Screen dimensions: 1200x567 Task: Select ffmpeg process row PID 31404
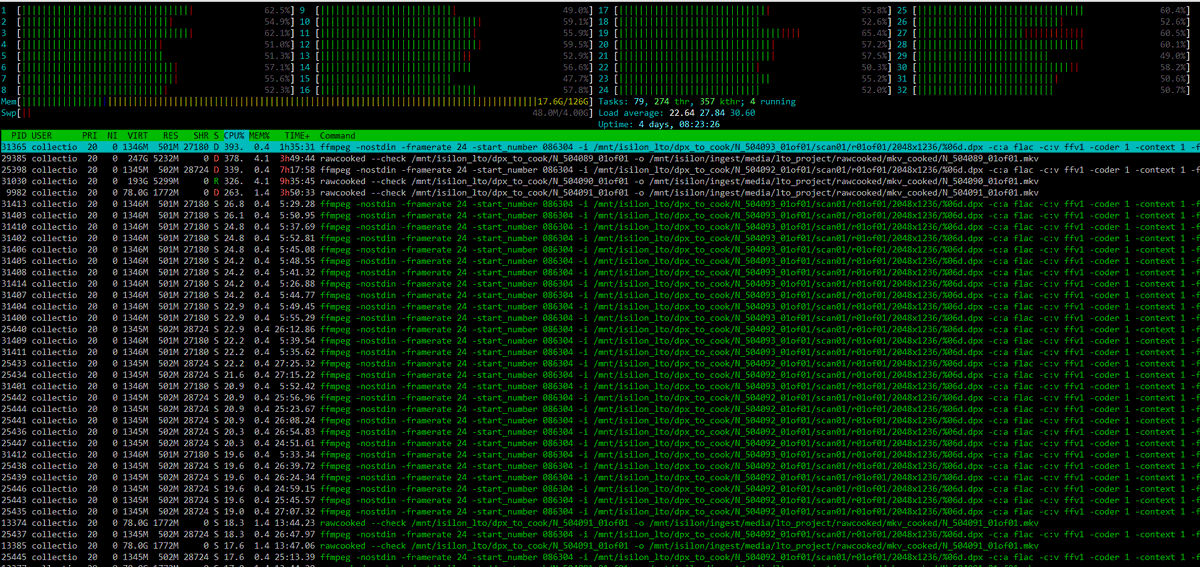click(600, 307)
